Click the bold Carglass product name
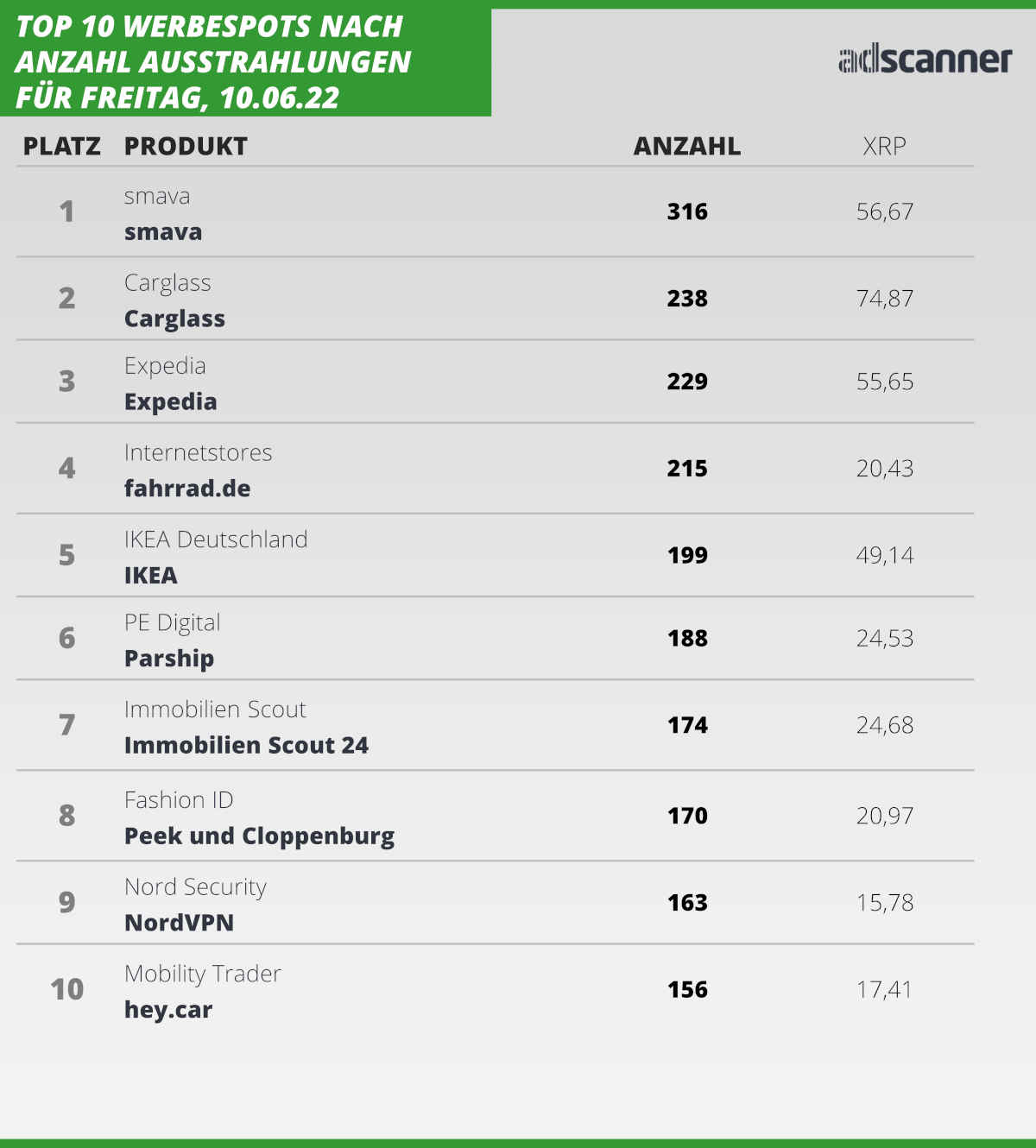The width and height of the screenshot is (1036, 1148). click(x=174, y=319)
